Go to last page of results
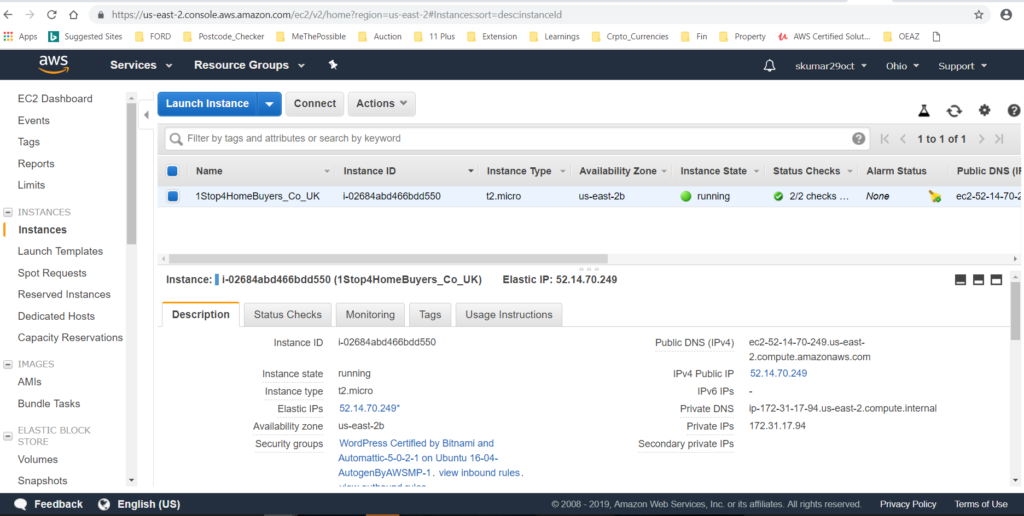The width and height of the screenshot is (1024, 516). pyautogui.click(x=999, y=138)
